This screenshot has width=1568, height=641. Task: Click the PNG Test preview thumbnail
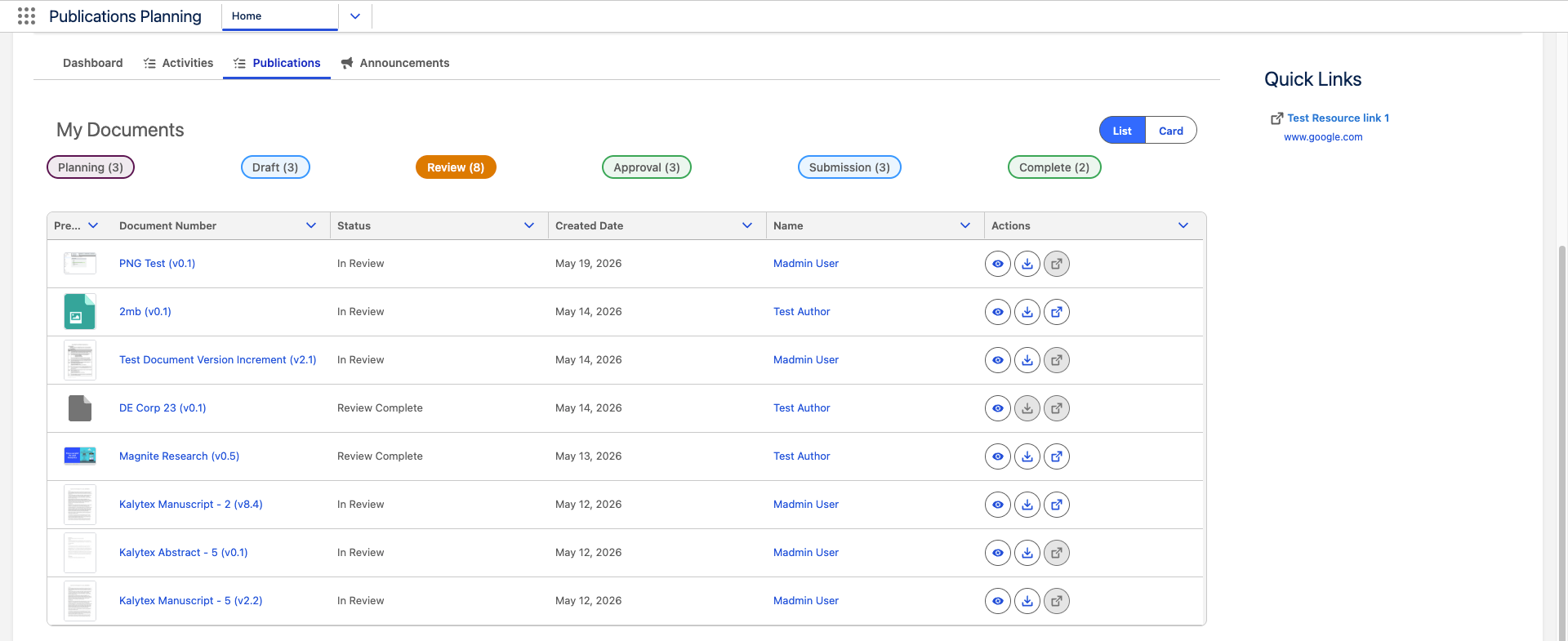(80, 263)
